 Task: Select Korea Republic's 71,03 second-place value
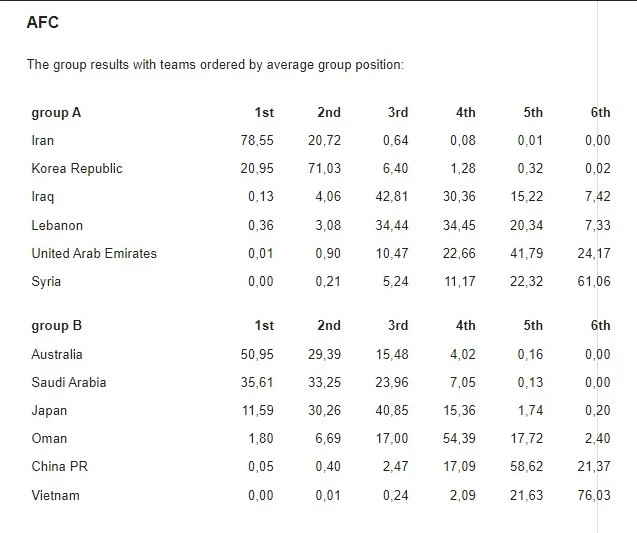pos(324,169)
